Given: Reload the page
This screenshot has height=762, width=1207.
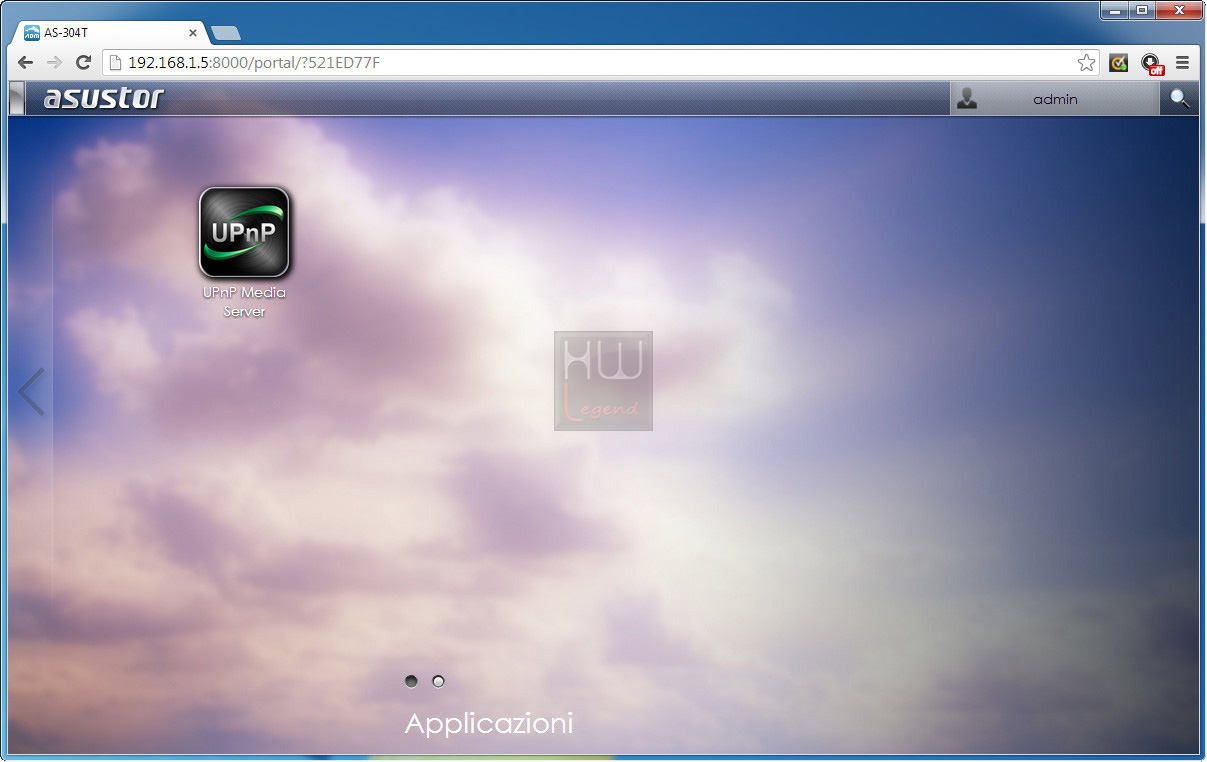Looking at the screenshot, I should [x=84, y=63].
